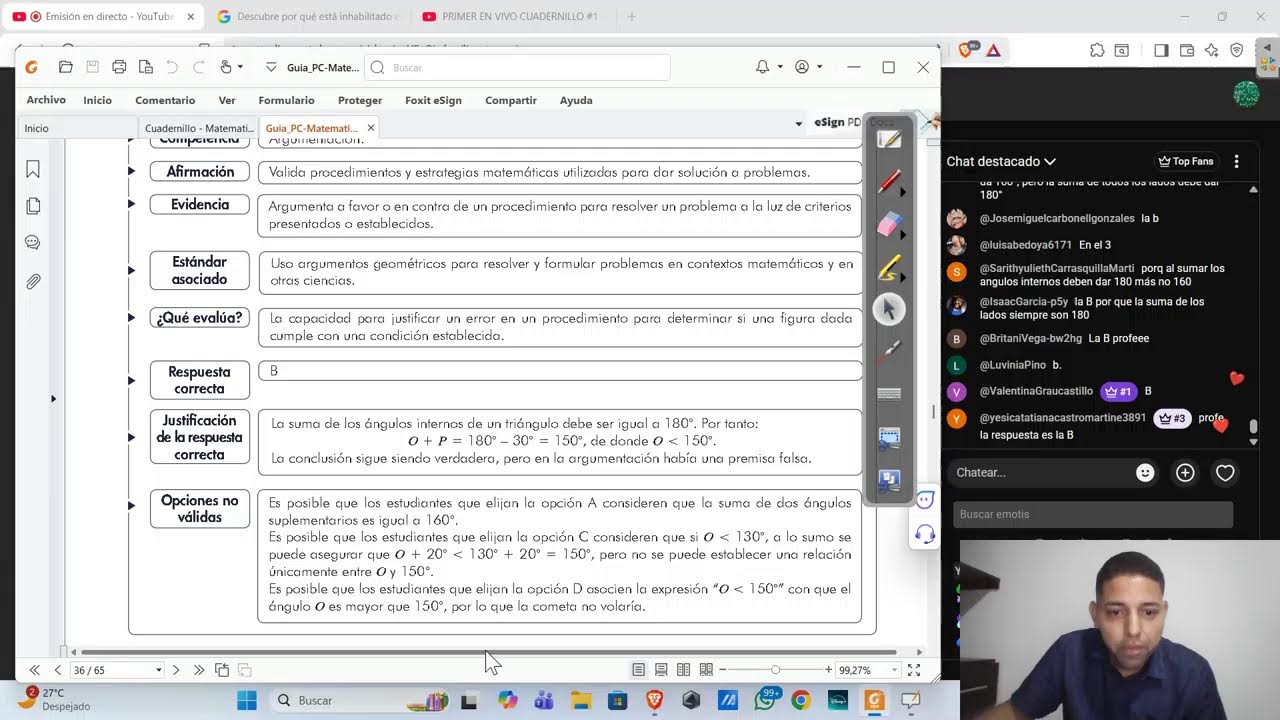This screenshot has height=720, width=1280.
Task: Open the Foxit eSign ribbon tab
Action: [x=433, y=100]
